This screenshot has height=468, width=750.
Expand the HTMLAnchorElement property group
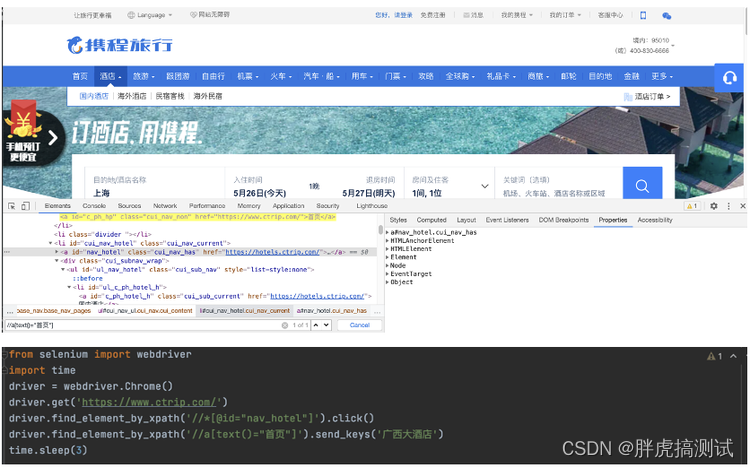387,241
